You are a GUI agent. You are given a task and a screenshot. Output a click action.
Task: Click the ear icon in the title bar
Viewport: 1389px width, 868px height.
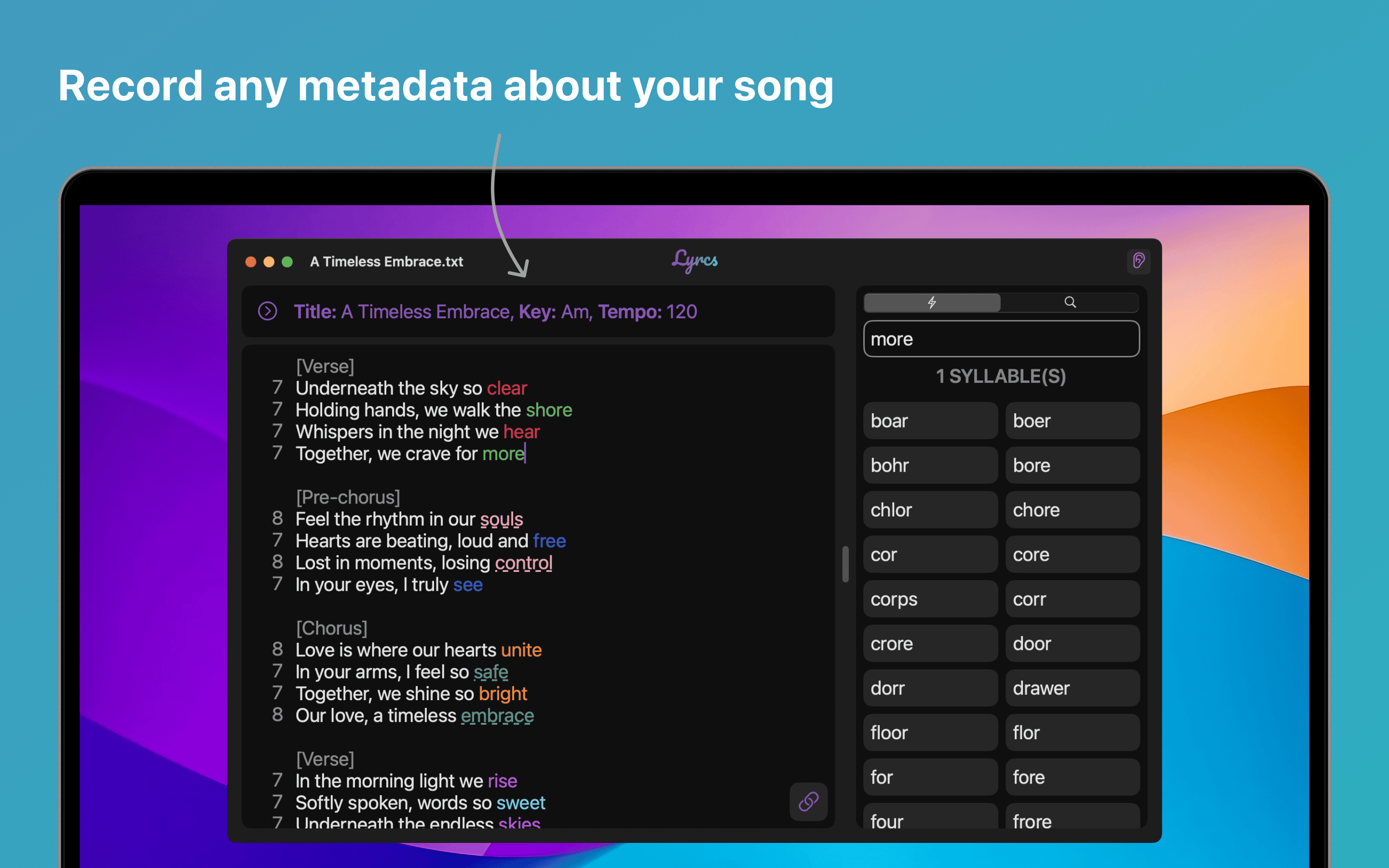coord(1139,261)
